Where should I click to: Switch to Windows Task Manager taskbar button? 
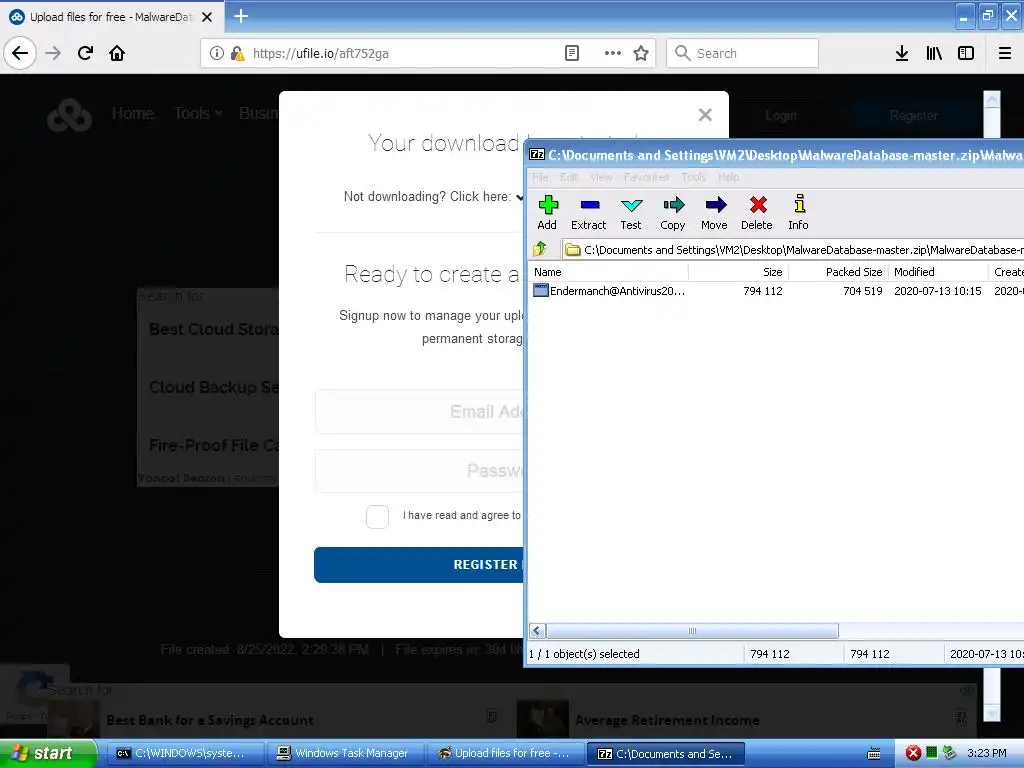(x=346, y=754)
